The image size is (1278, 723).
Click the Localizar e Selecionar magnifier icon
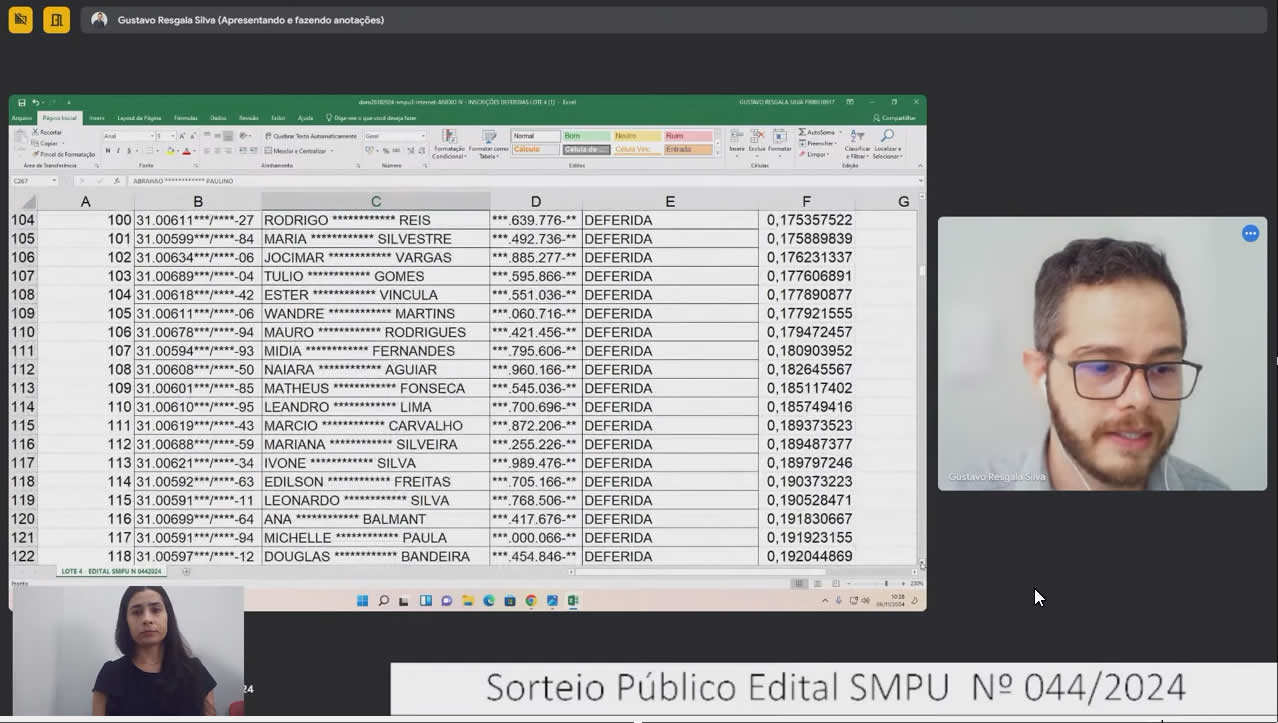click(x=887, y=136)
